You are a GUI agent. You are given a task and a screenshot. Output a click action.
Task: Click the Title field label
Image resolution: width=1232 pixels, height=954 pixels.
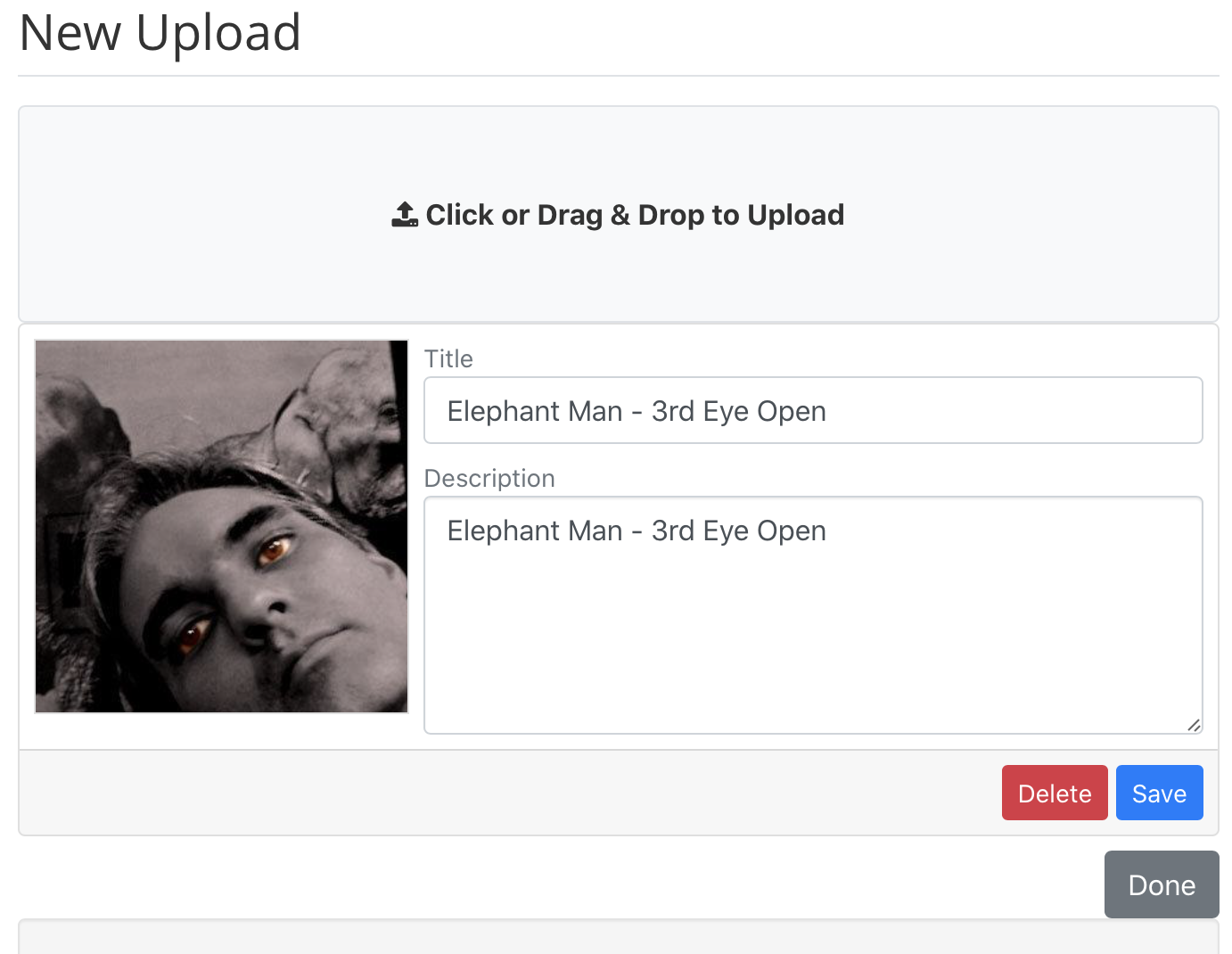coord(448,358)
